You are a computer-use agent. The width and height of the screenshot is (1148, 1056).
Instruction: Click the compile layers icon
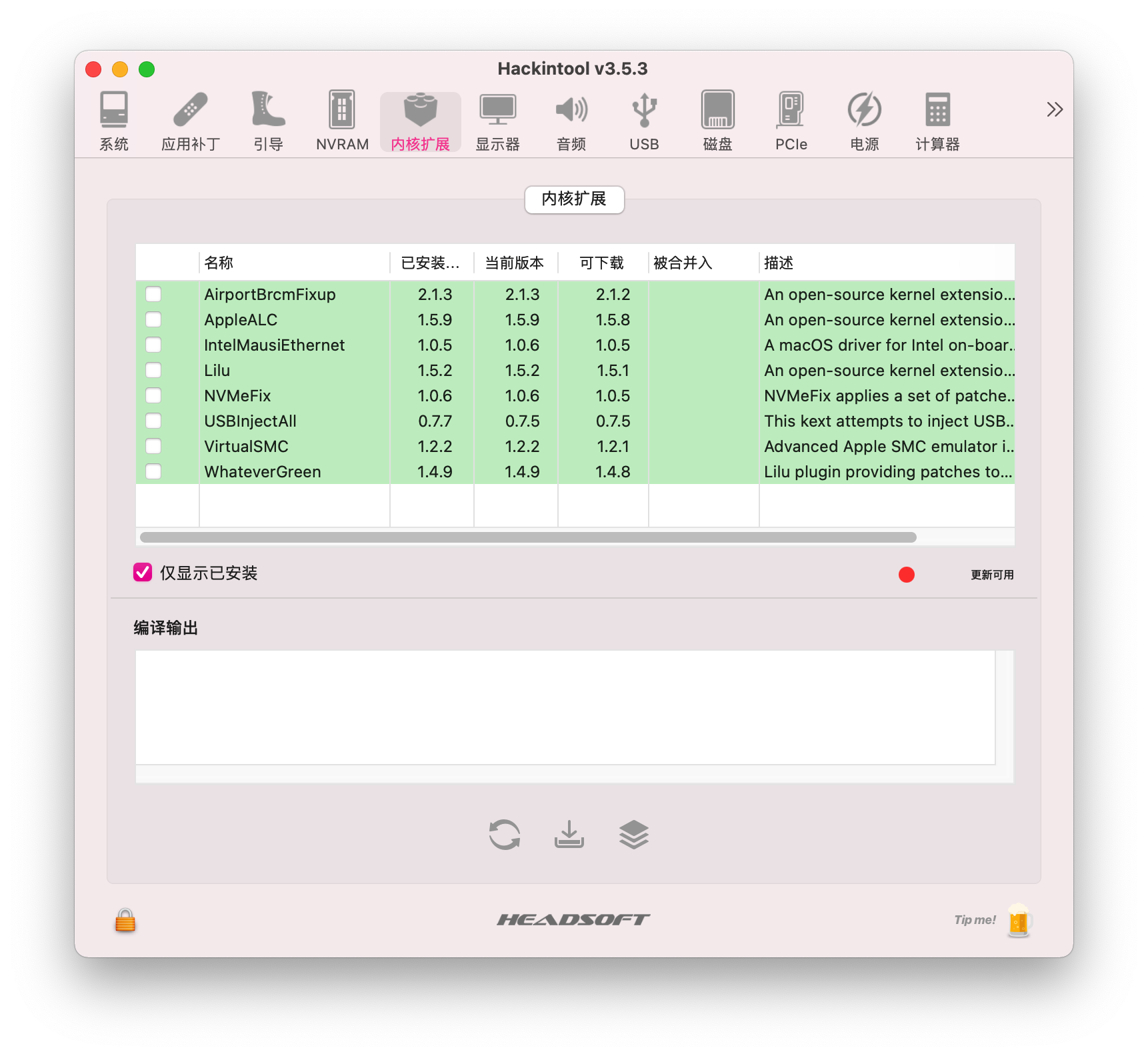click(x=634, y=835)
